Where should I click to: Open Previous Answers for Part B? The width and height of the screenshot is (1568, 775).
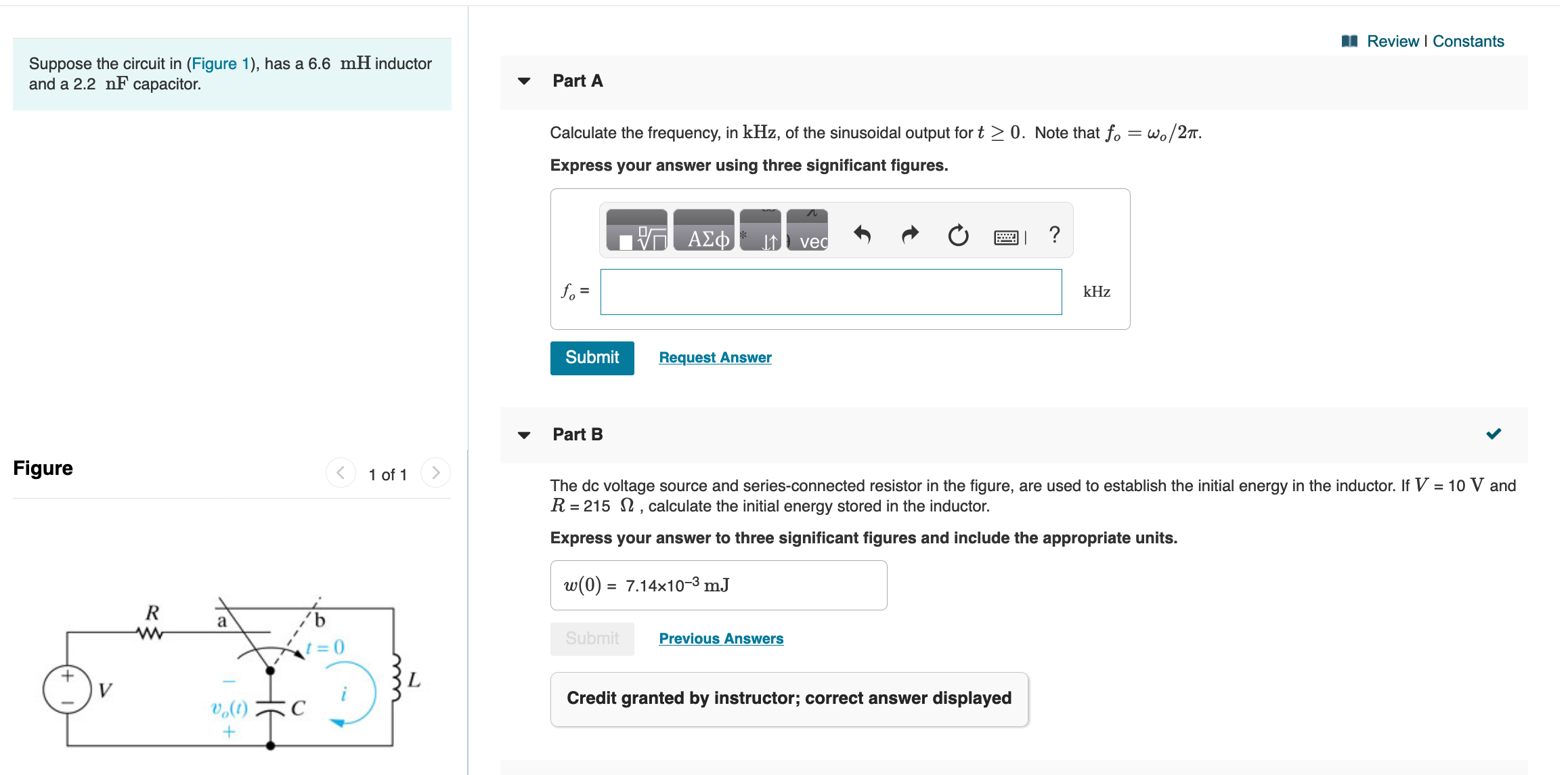720,638
